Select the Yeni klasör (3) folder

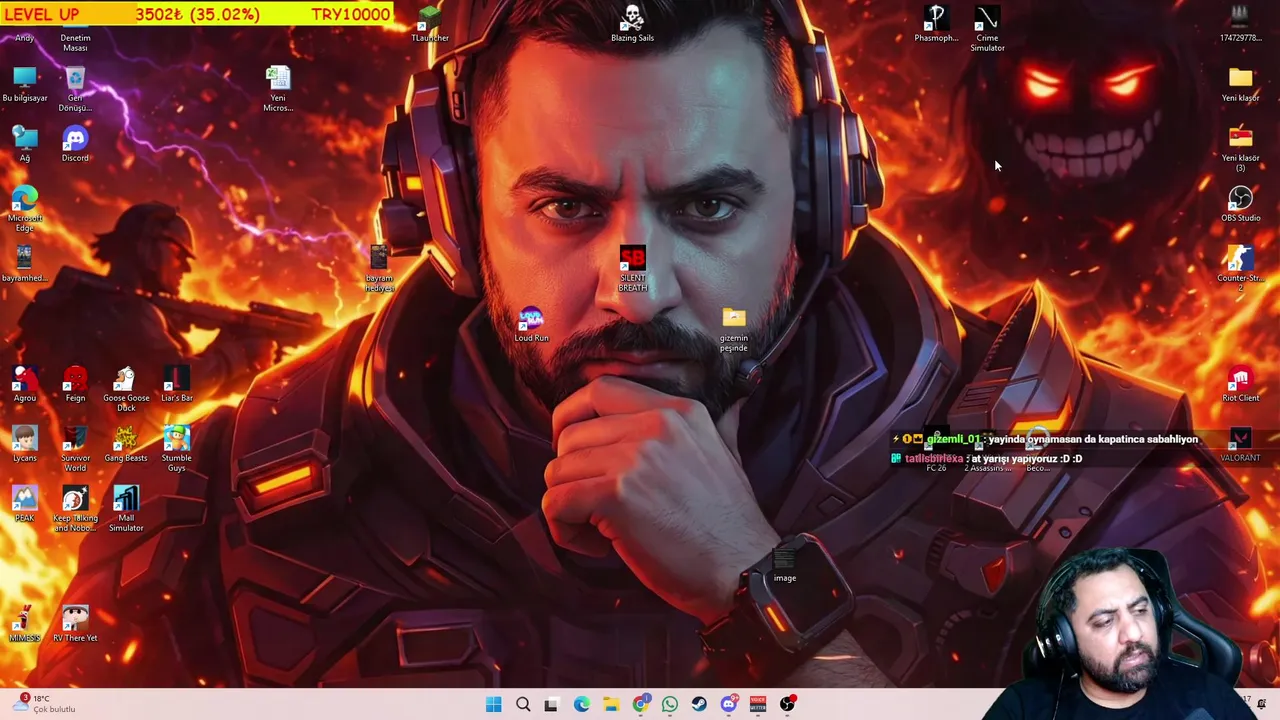tap(1240, 150)
